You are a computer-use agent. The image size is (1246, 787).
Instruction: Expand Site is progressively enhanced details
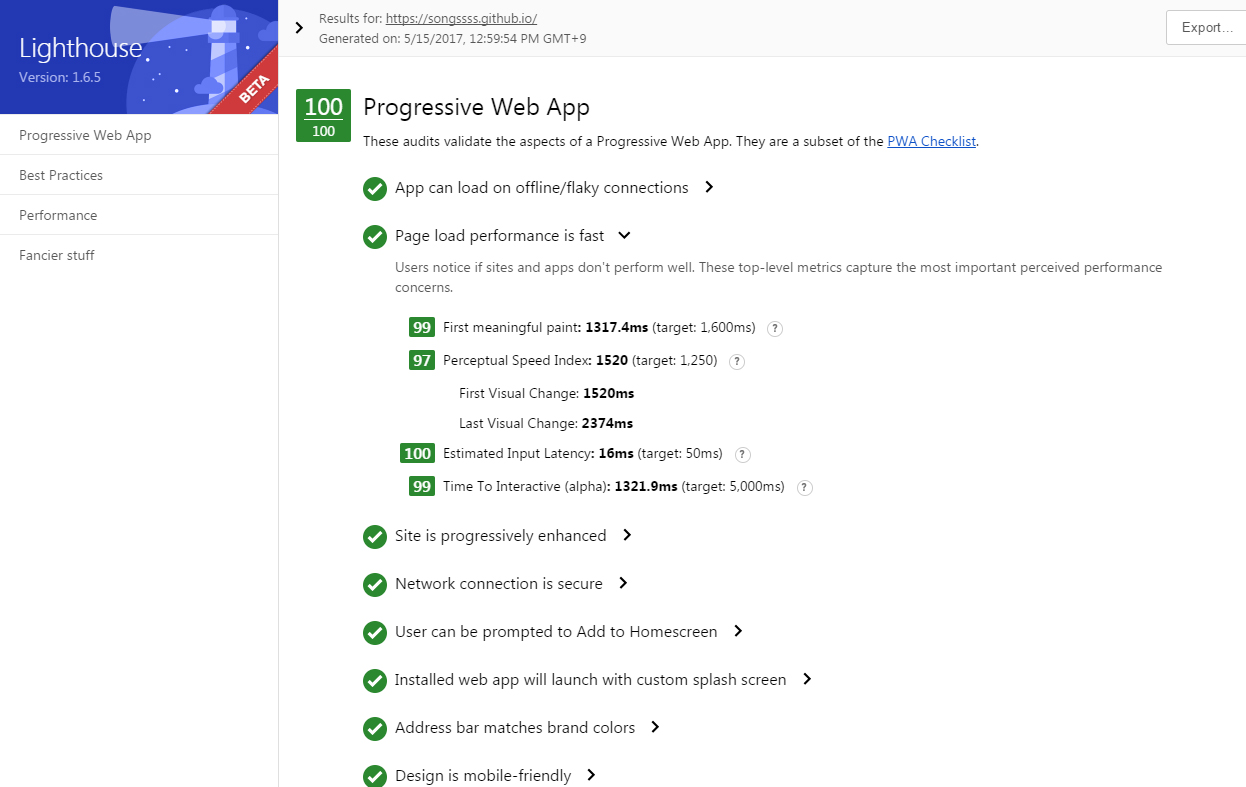[x=627, y=535]
